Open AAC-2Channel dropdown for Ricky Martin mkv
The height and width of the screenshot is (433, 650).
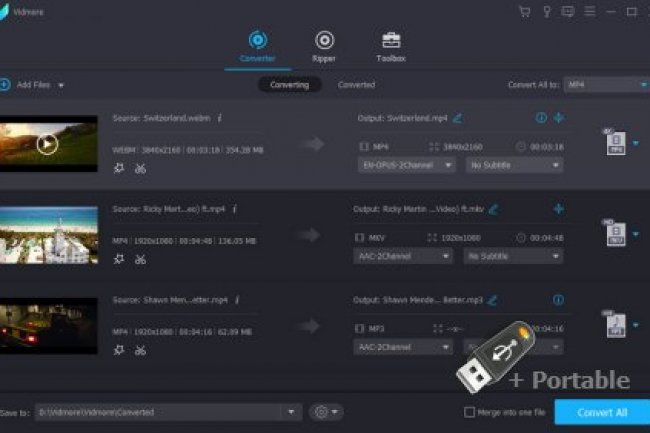(403, 256)
